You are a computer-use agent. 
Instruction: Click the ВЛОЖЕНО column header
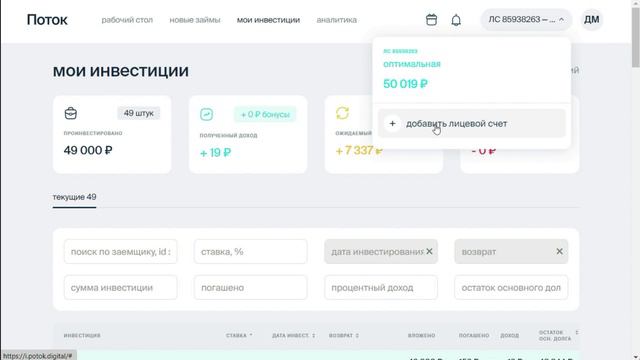click(421, 335)
